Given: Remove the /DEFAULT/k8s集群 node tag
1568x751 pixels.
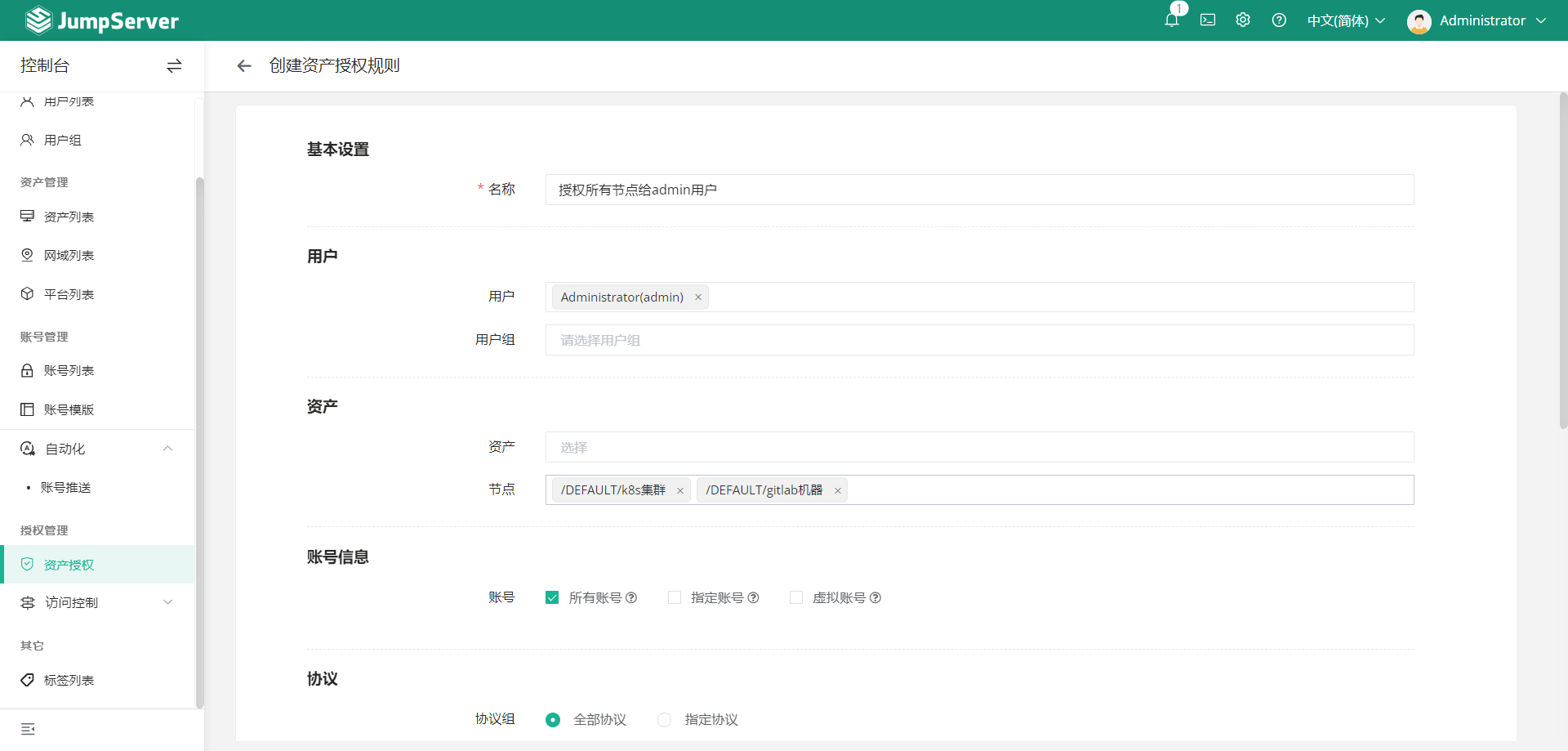Looking at the screenshot, I should click(x=680, y=491).
